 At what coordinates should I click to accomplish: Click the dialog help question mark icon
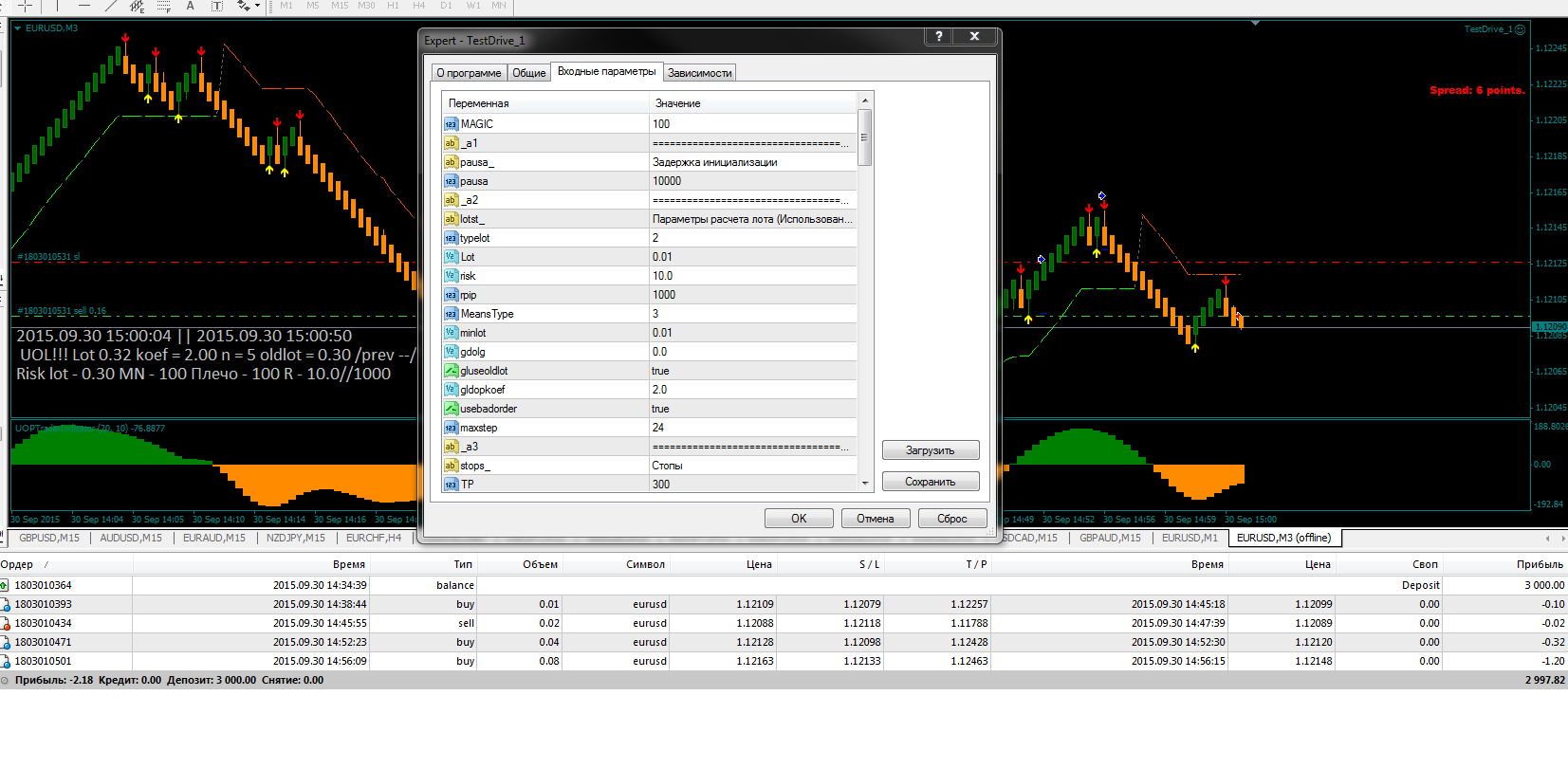coord(938,36)
